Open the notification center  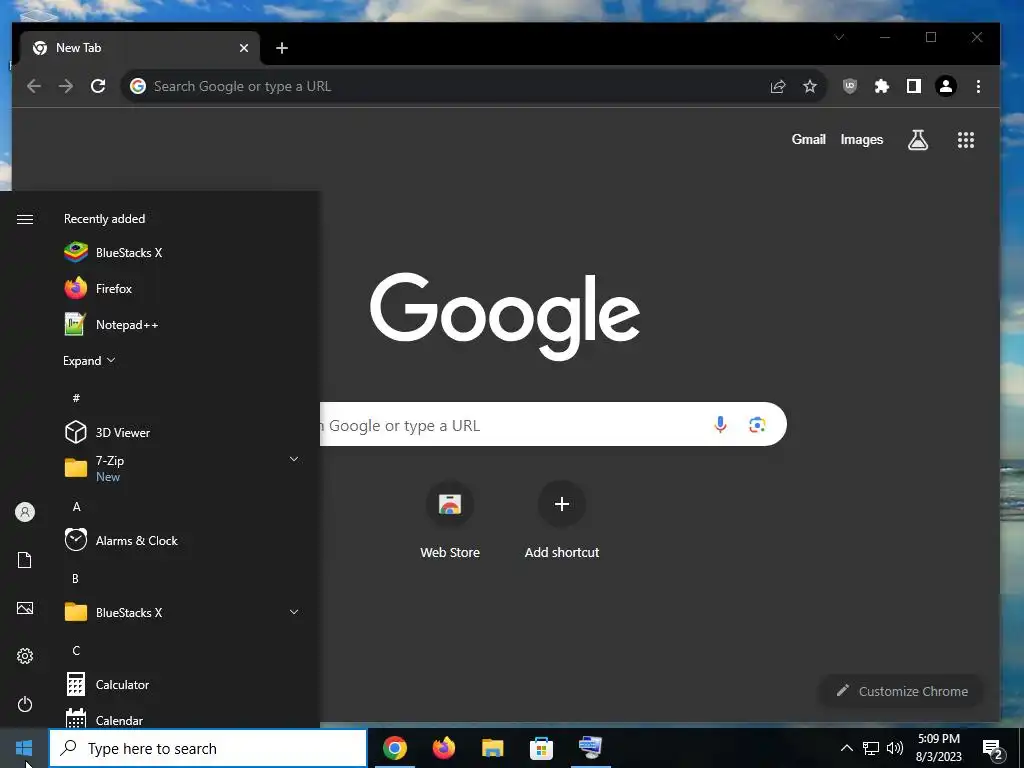pos(993,748)
